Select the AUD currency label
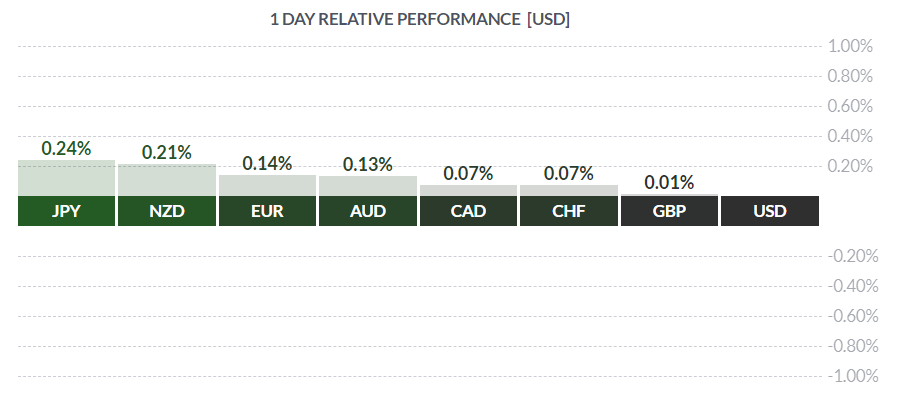912x410 pixels. pos(368,211)
